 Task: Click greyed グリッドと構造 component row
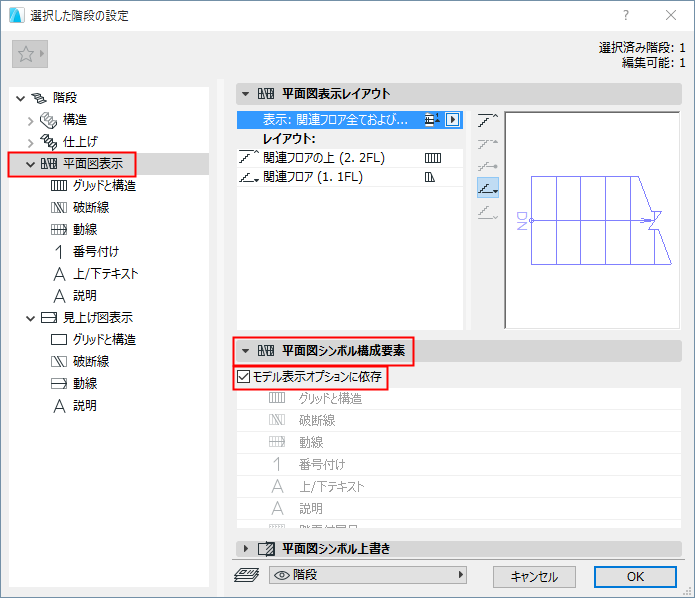pyautogui.click(x=459, y=399)
